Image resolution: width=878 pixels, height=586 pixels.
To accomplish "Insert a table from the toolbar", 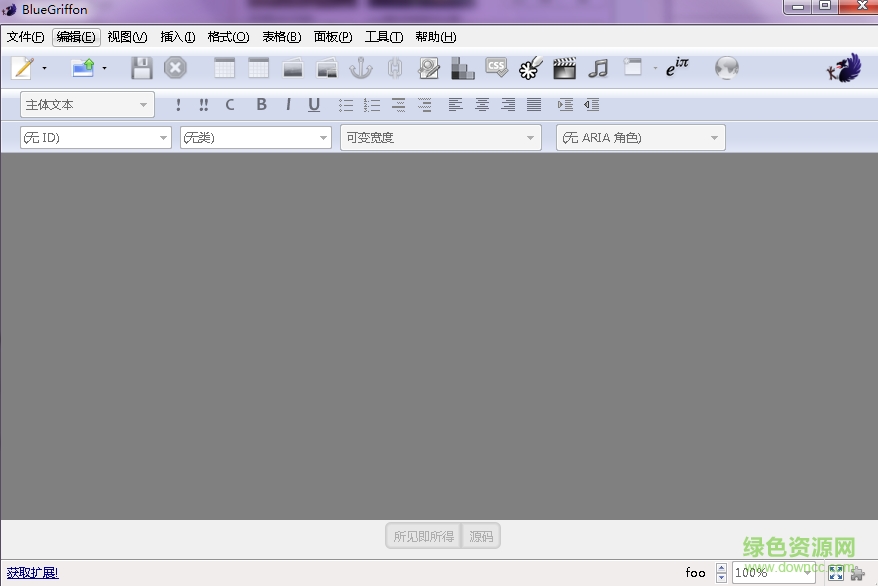I will point(225,67).
